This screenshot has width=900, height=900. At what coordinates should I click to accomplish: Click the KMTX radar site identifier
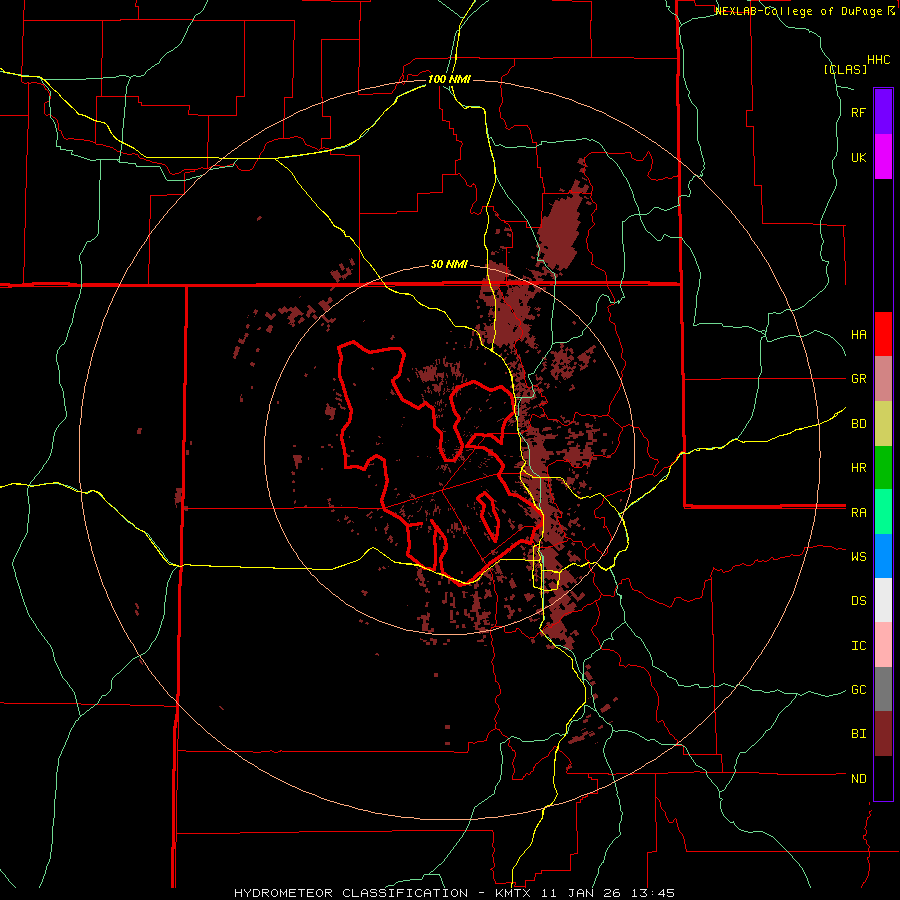click(515, 893)
